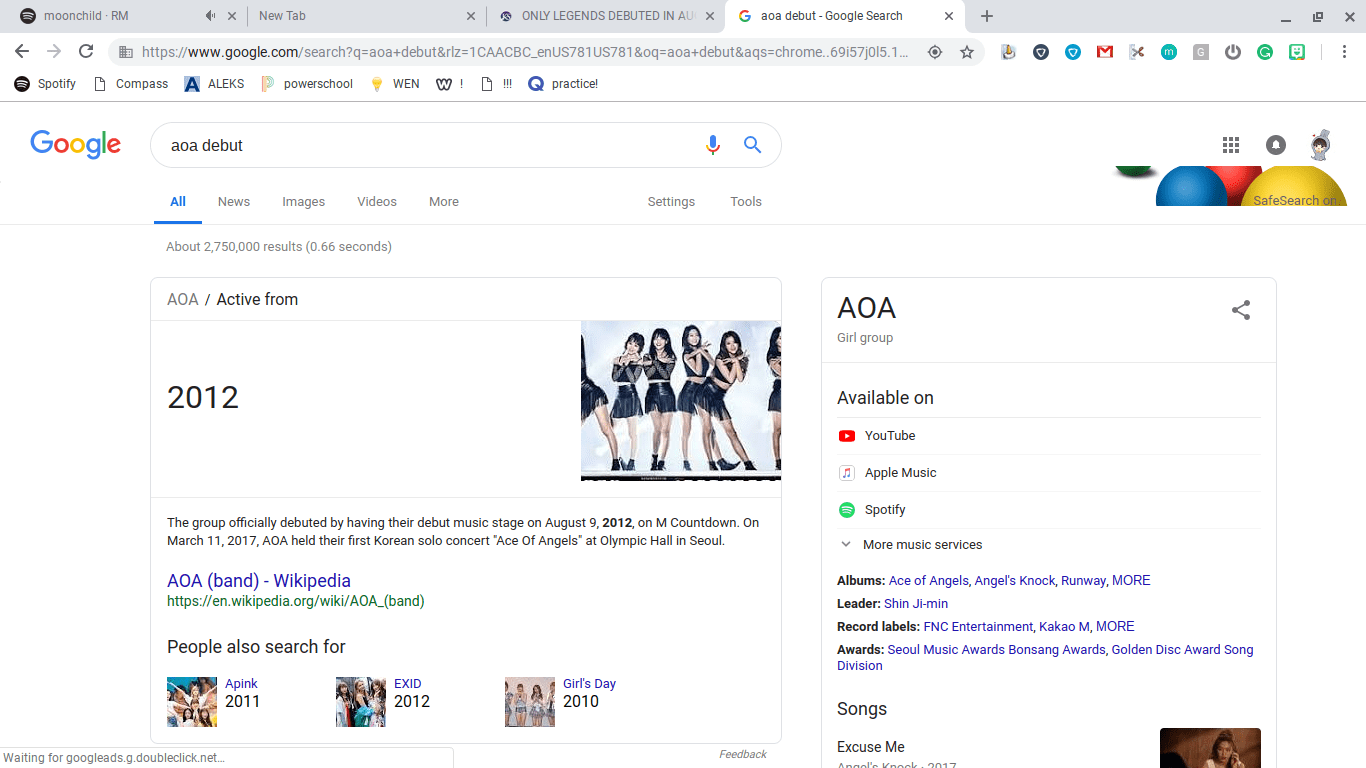This screenshot has width=1366, height=768.
Task: Share the AOA knowledge panel
Action: point(1241,310)
